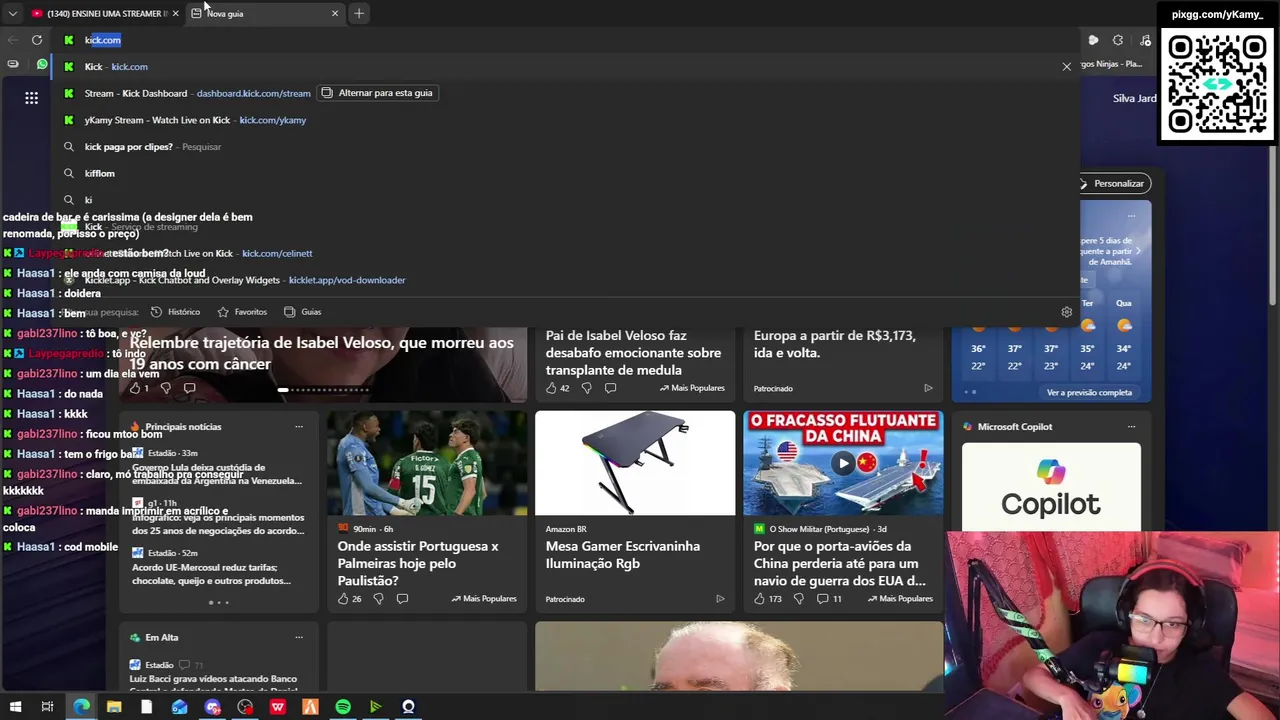The width and height of the screenshot is (1280, 720).
Task: Remove the Kick suggestion with X
Action: (1066, 67)
